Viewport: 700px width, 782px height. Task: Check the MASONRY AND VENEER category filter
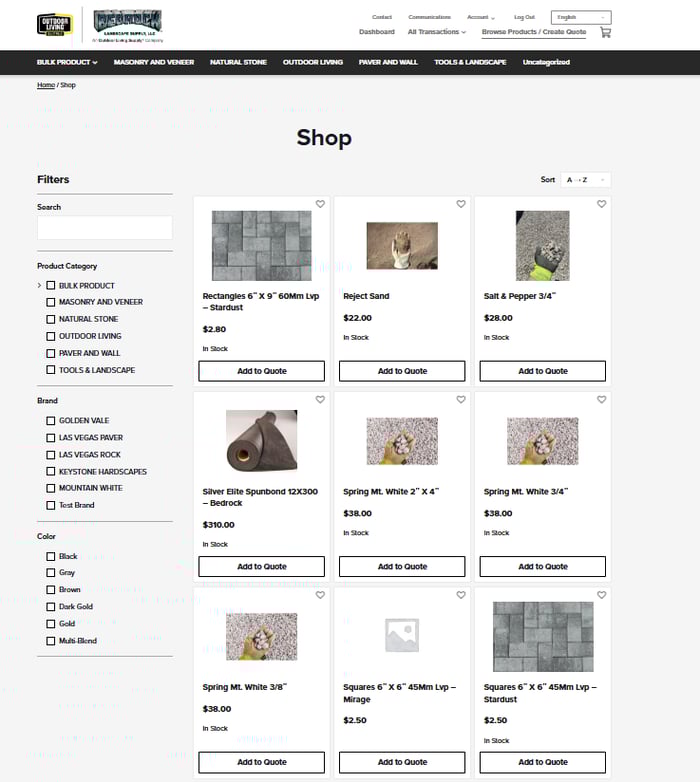point(51,302)
